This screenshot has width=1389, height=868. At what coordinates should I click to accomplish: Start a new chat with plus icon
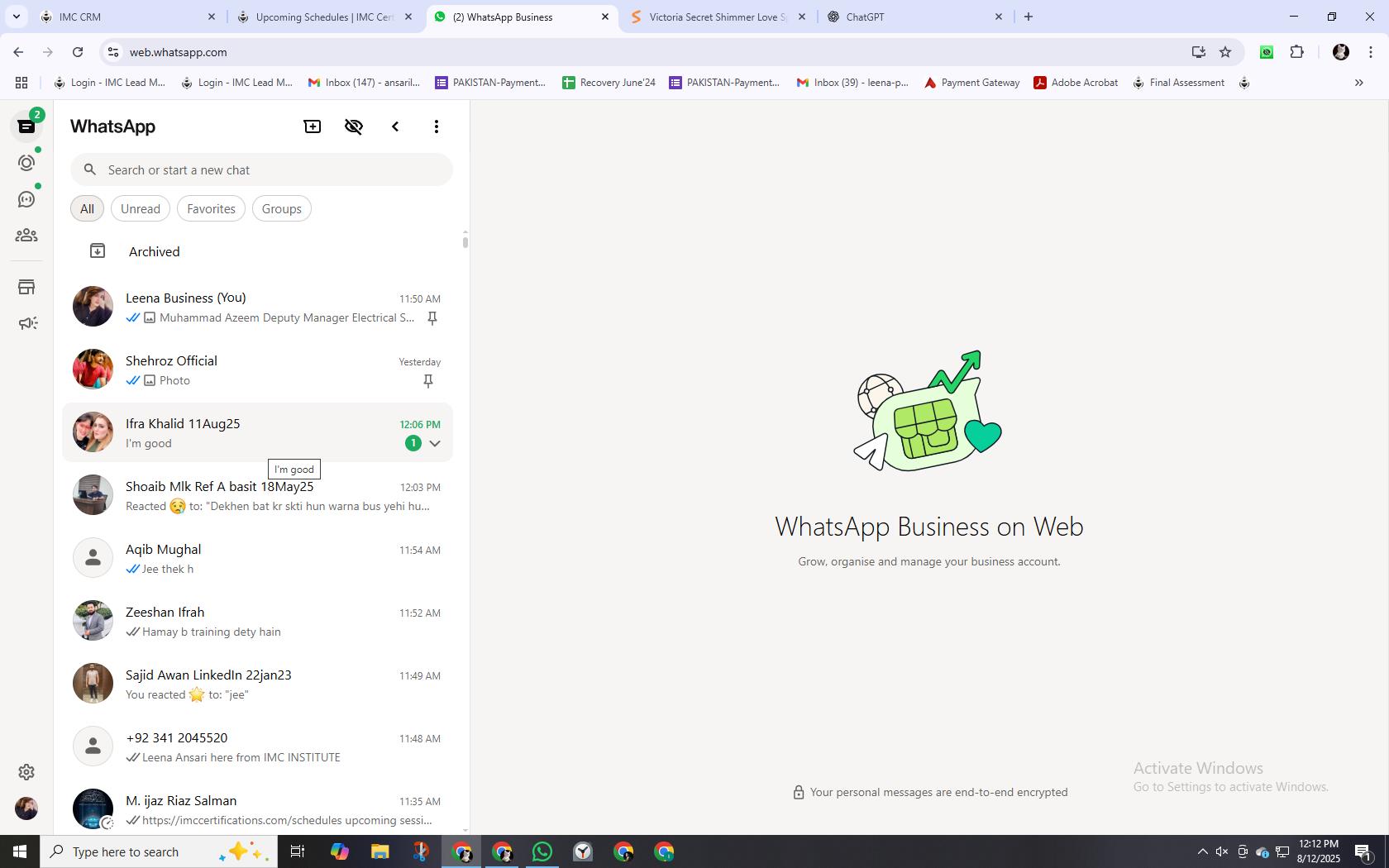click(313, 126)
